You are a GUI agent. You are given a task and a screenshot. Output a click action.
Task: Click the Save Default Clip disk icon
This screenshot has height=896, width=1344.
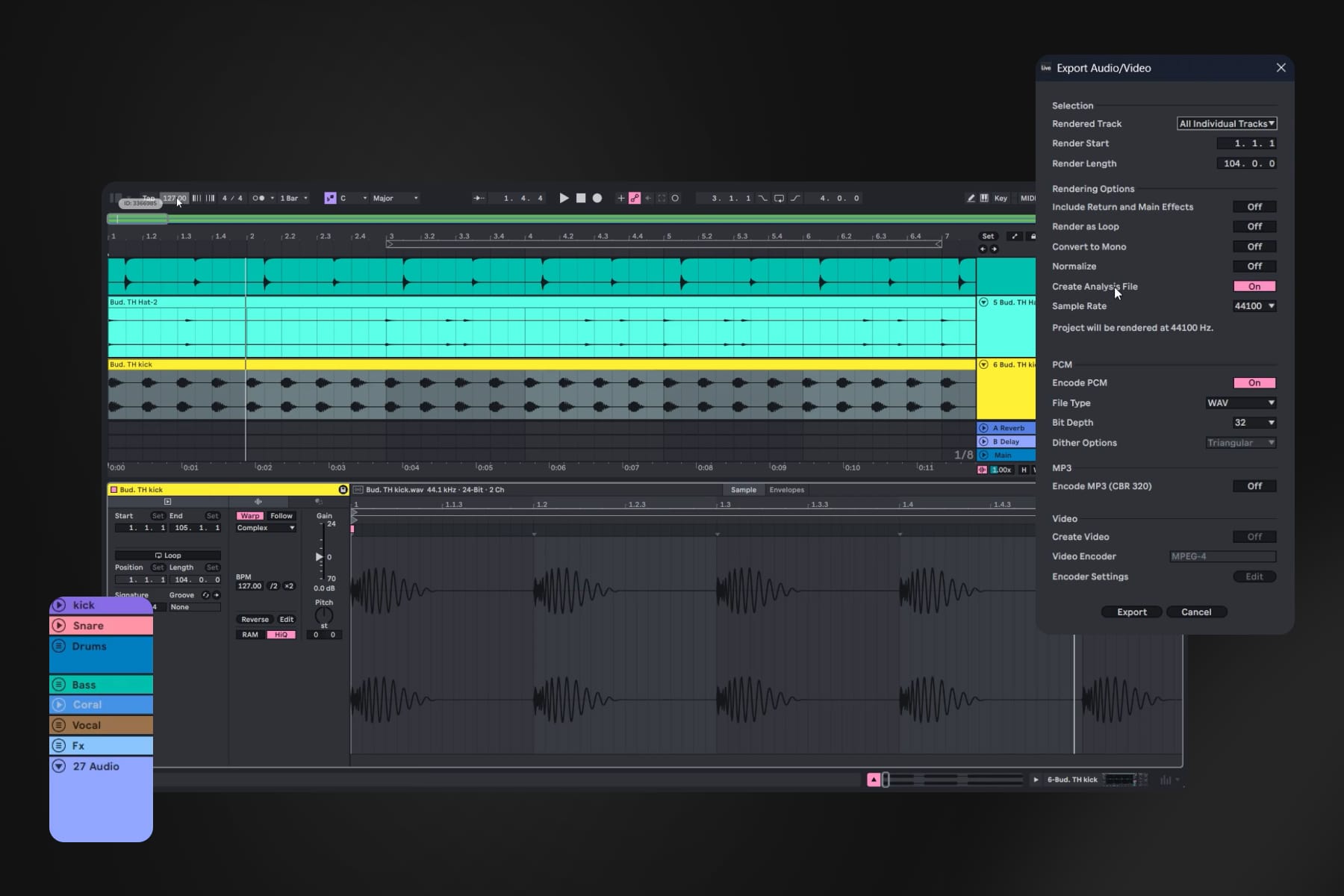click(343, 490)
